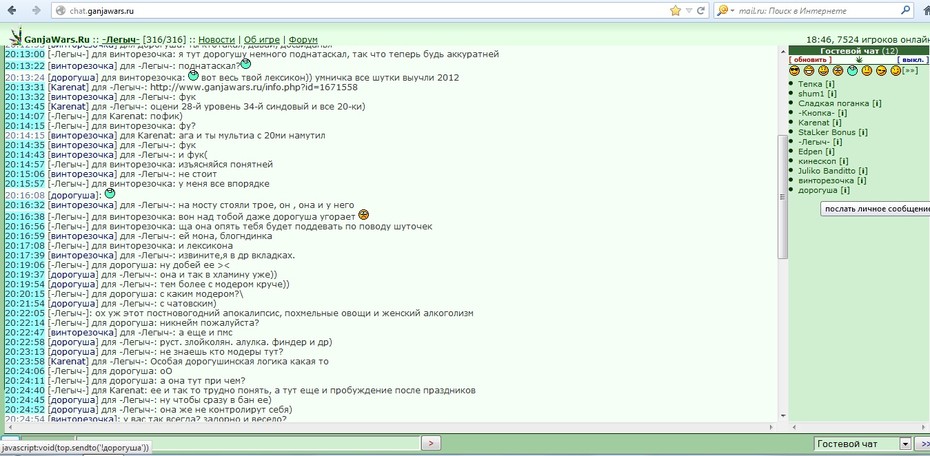Screen dimensions: 930x456
Task: Click the GanjaWars.Ru title link
Action: point(57,40)
